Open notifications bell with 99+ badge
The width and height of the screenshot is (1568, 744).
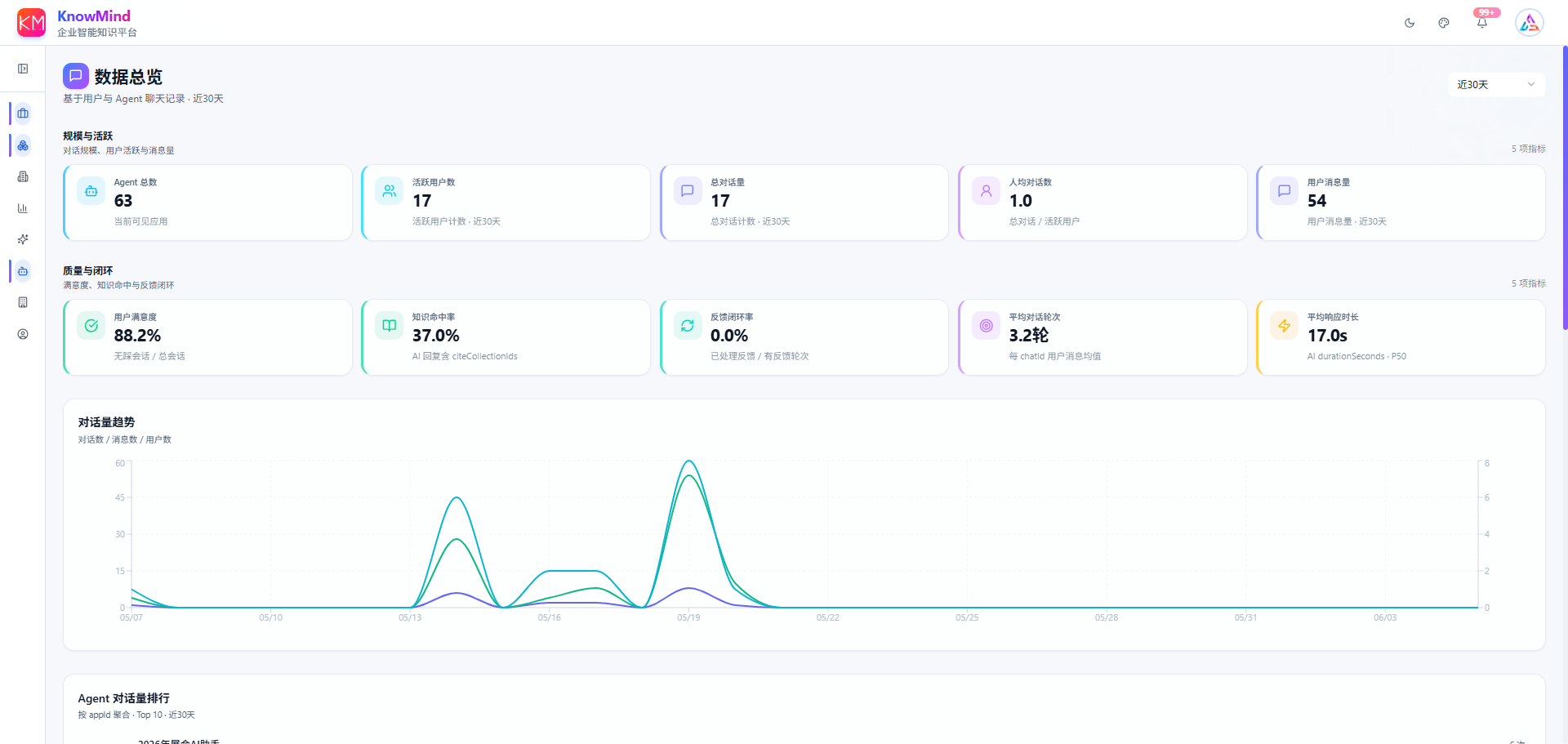point(1482,22)
